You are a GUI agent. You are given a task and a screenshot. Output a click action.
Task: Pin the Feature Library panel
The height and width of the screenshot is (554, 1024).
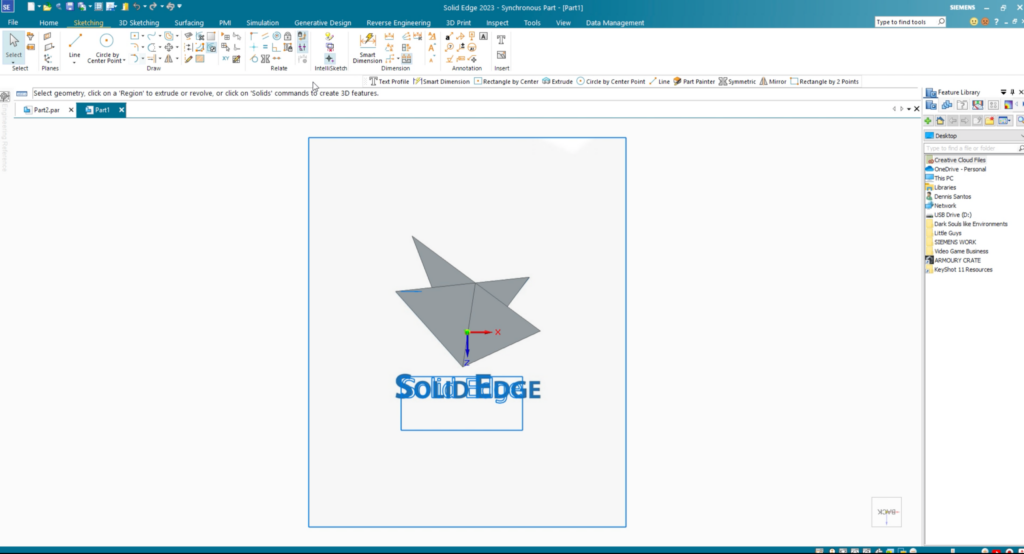pos(1012,92)
